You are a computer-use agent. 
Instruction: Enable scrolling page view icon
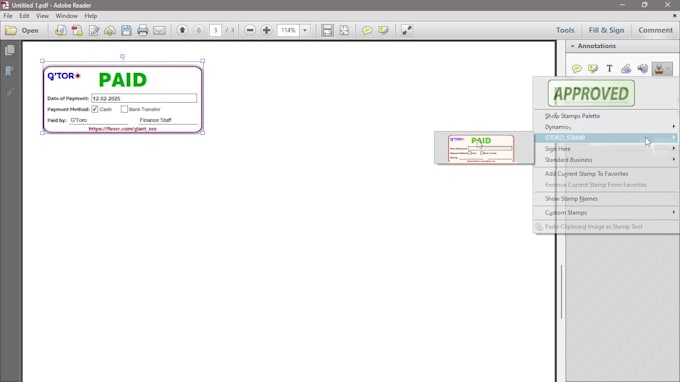pyautogui.click(x=327, y=30)
